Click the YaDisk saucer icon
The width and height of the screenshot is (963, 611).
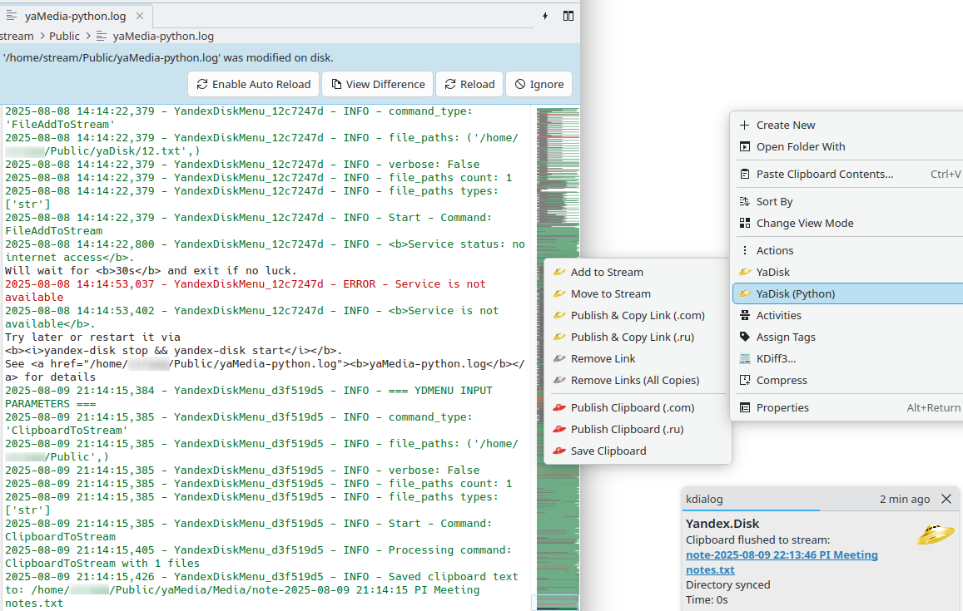pyautogui.click(x=744, y=272)
